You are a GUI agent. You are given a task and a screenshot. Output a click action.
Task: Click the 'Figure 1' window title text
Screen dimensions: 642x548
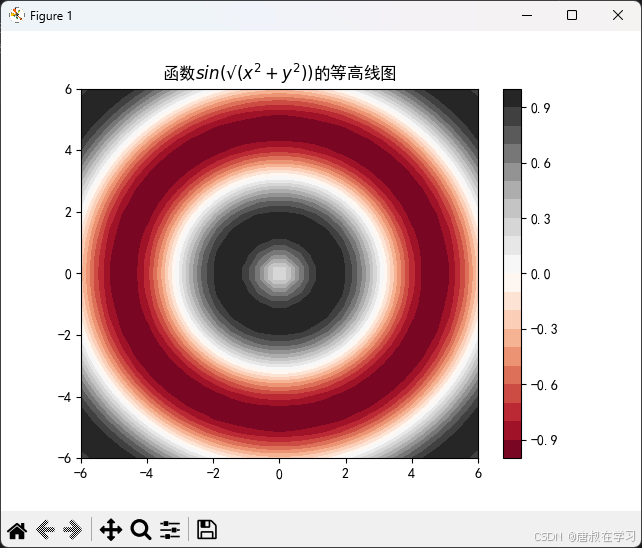[x=51, y=16]
